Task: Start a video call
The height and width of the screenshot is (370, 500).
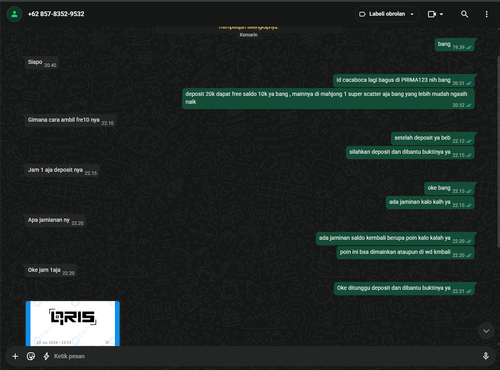Action: click(432, 14)
